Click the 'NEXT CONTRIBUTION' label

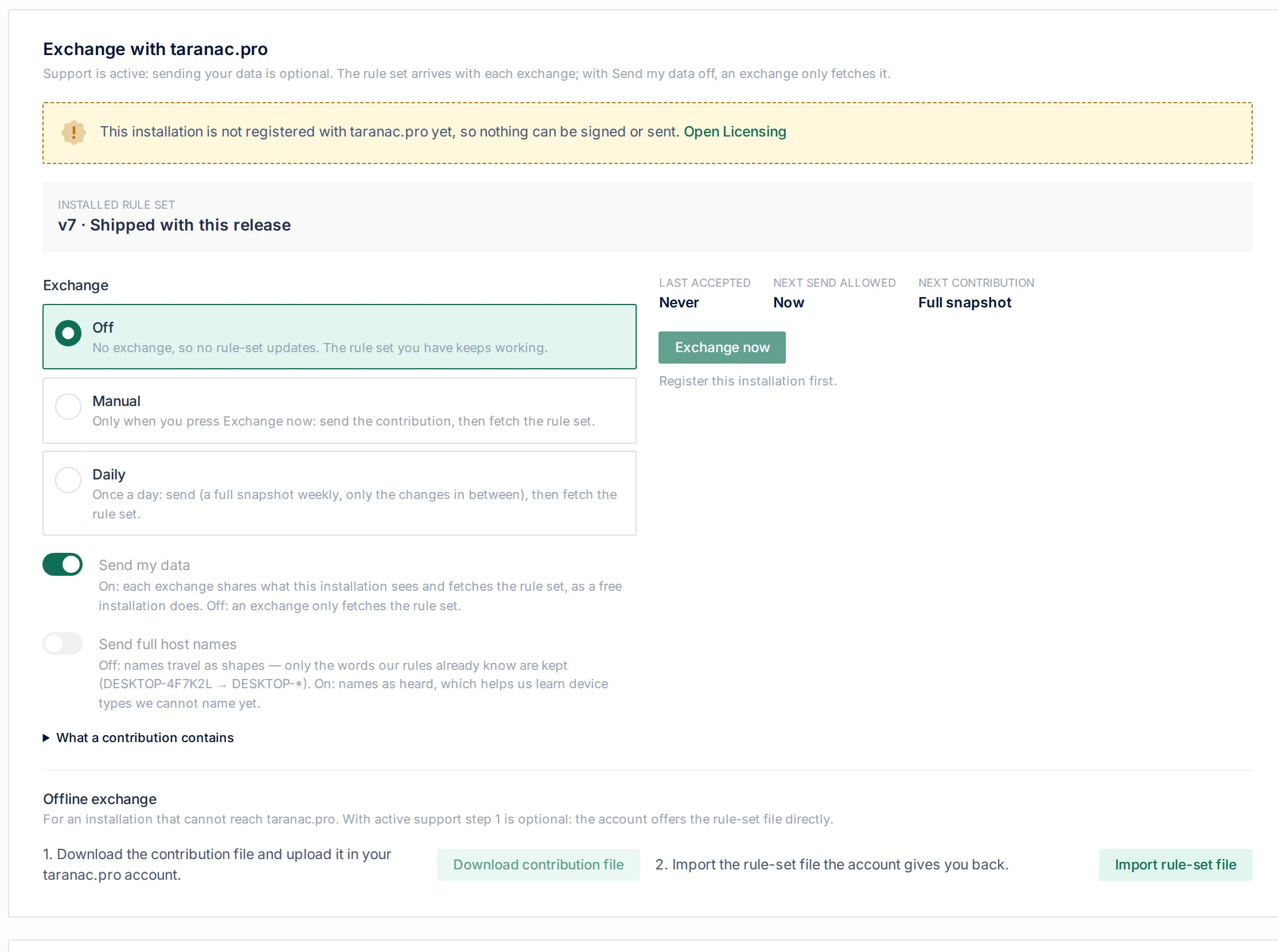tap(976, 283)
